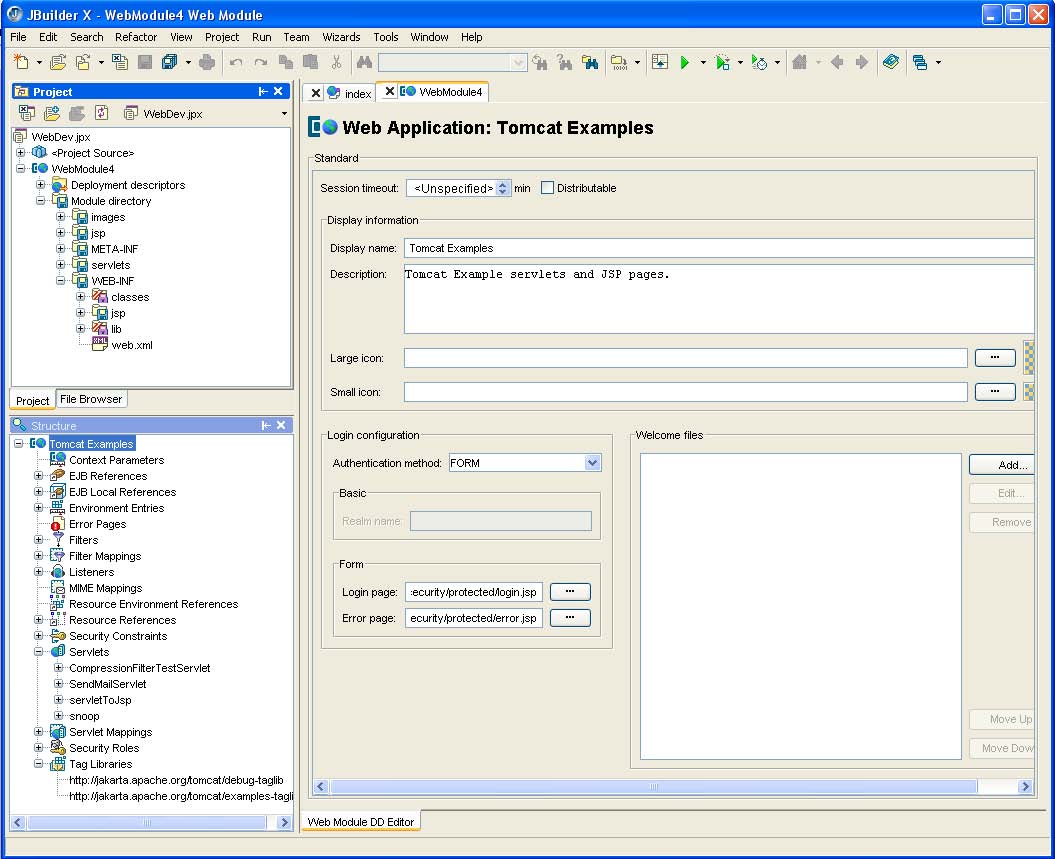Image resolution: width=1055 pixels, height=859 pixels.
Task: Click the green Run Project toolbar icon
Action: click(685, 62)
